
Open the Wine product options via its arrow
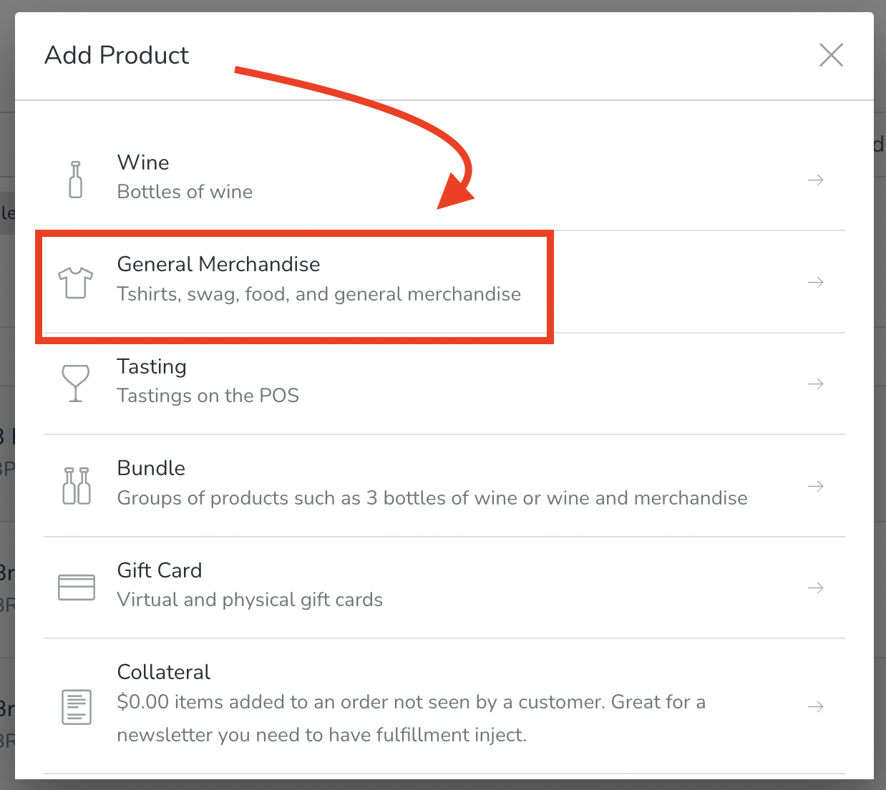tap(815, 180)
